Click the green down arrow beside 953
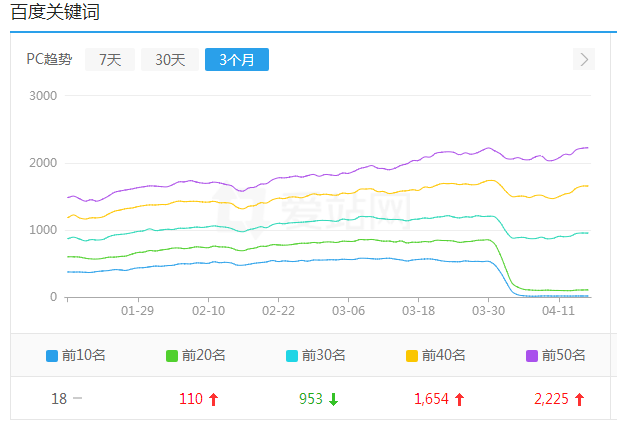 coord(333,399)
